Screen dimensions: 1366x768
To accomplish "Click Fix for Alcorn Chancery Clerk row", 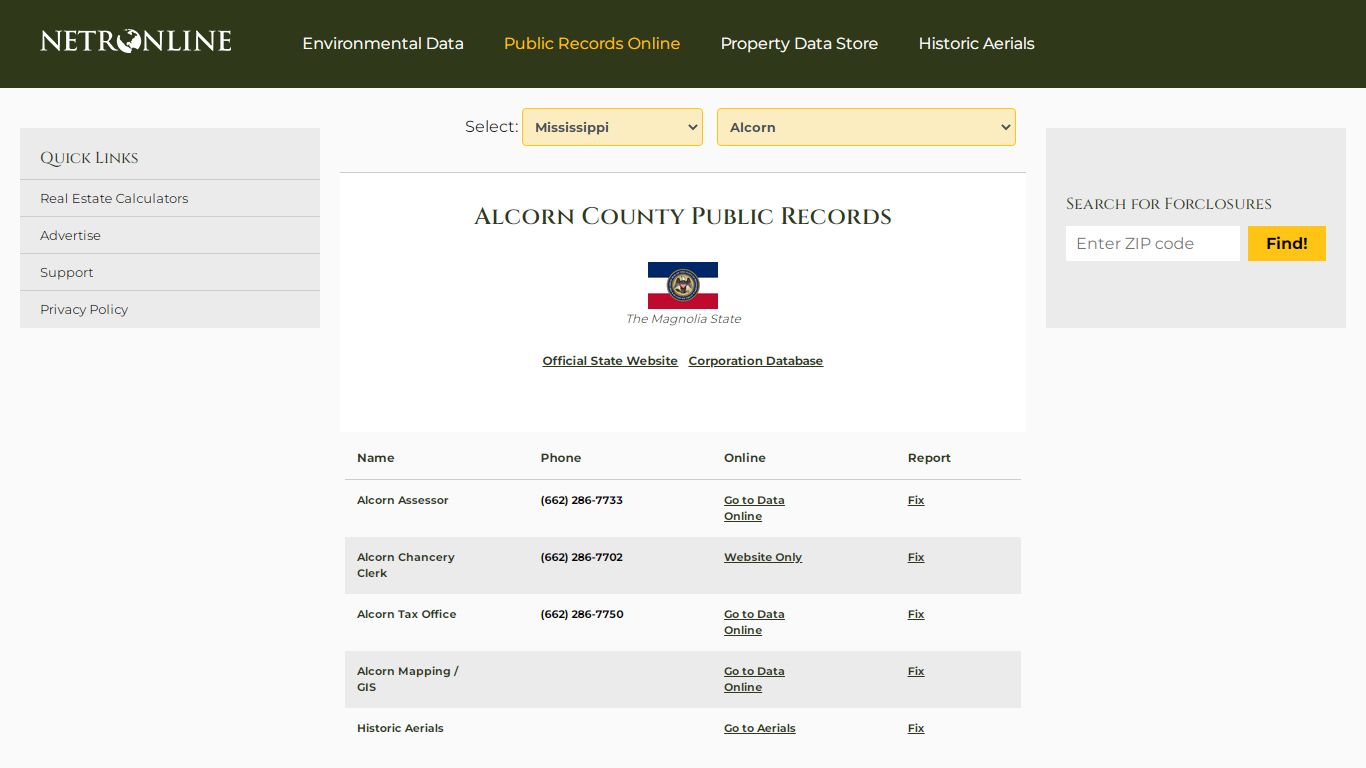I will click(916, 557).
